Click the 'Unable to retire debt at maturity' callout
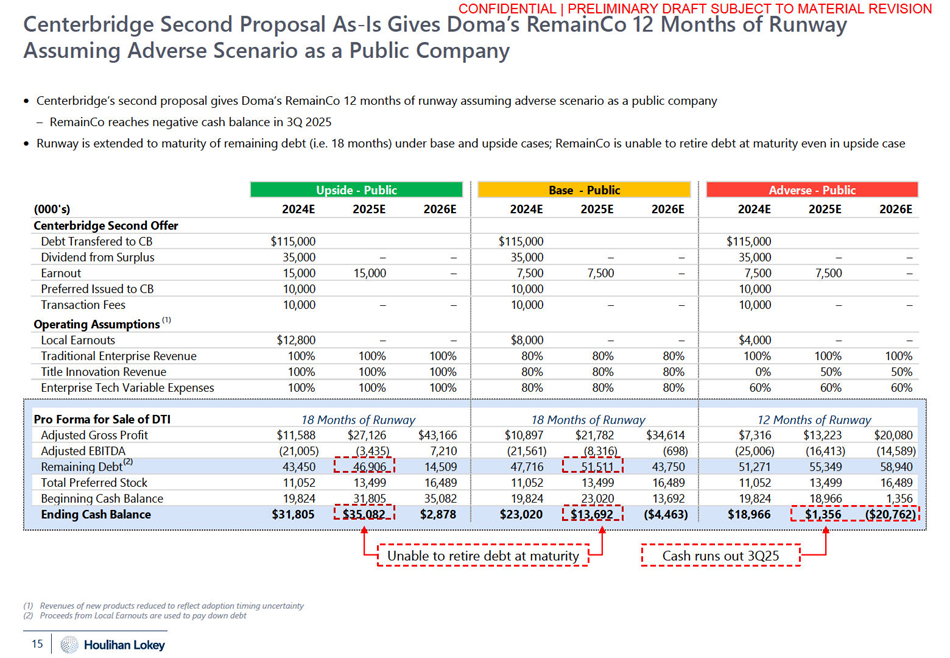Screen dimensions: 950x658 [483, 555]
